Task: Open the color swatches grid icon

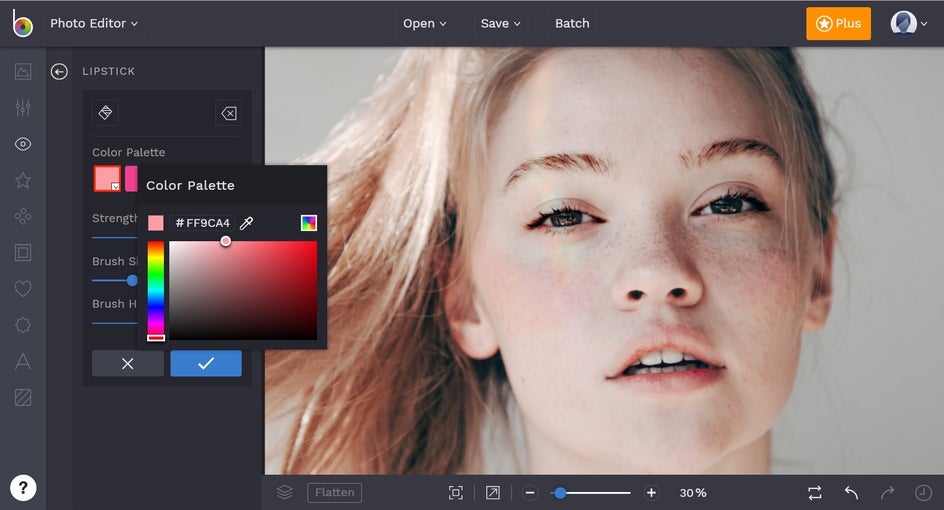Action: pyautogui.click(x=309, y=223)
